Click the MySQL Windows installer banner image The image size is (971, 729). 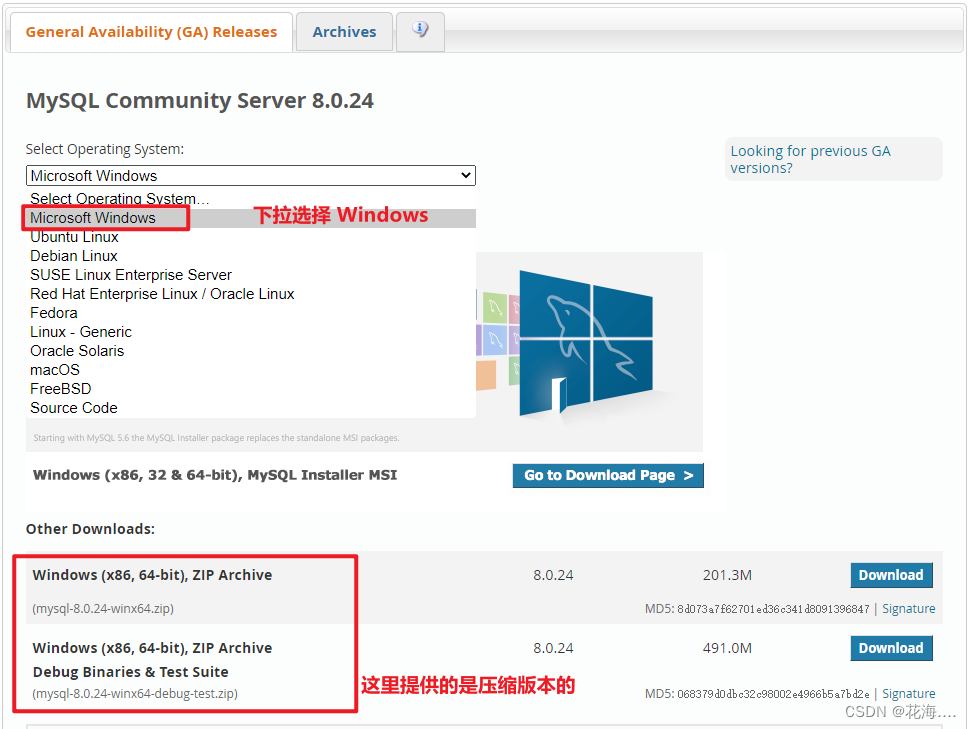(x=589, y=351)
